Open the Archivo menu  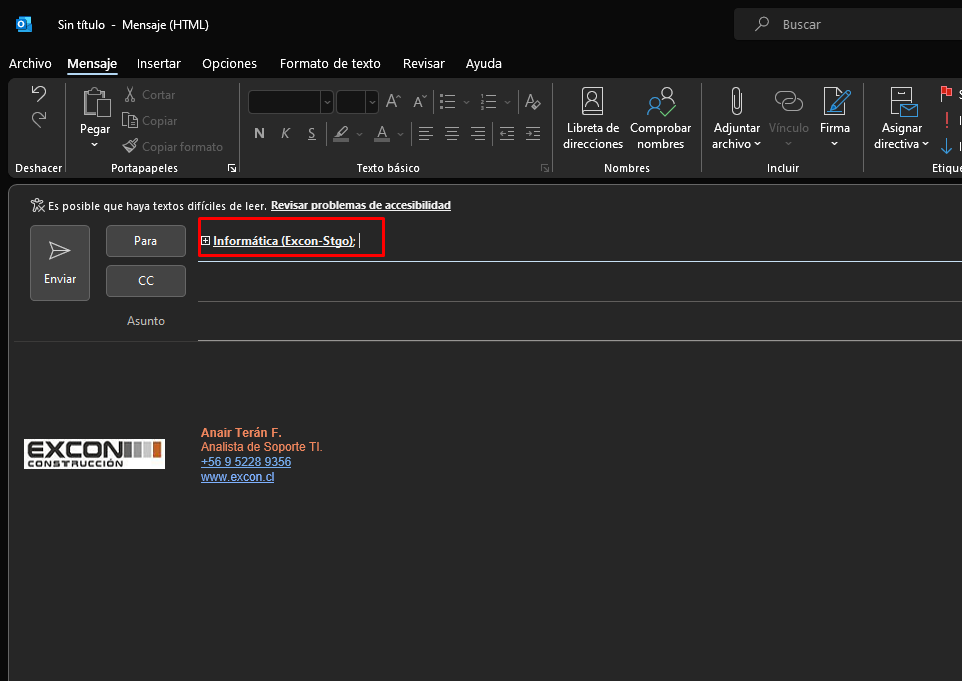(x=30, y=64)
